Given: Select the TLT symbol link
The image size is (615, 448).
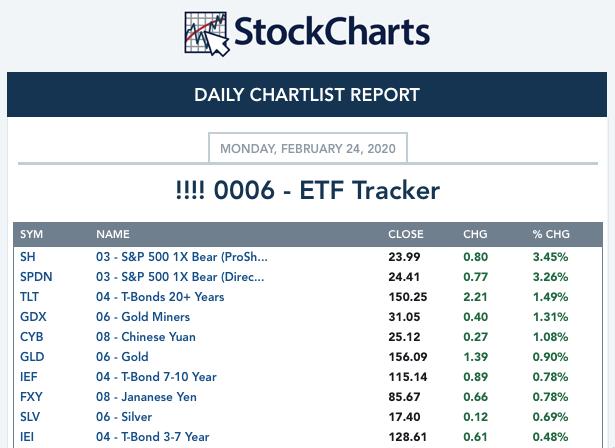Looking at the screenshot, I should [x=29, y=297].
